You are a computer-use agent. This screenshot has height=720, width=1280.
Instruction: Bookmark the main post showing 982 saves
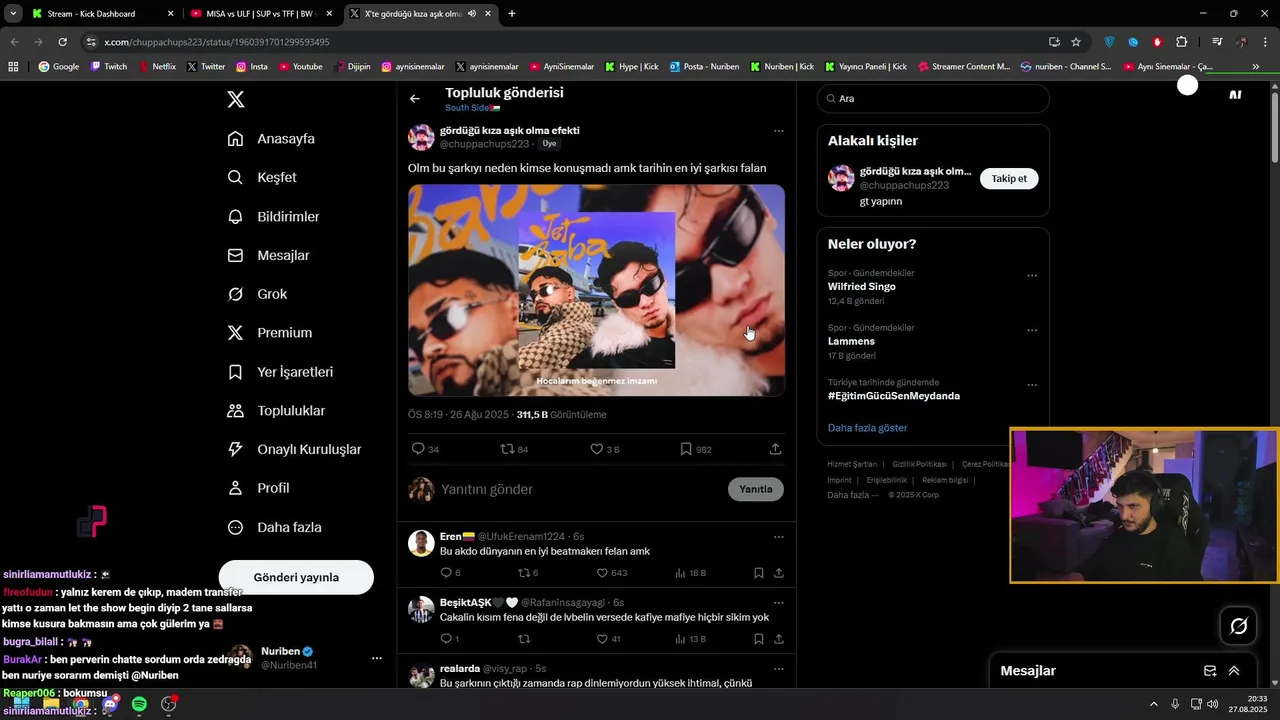[x=695, y=449]
